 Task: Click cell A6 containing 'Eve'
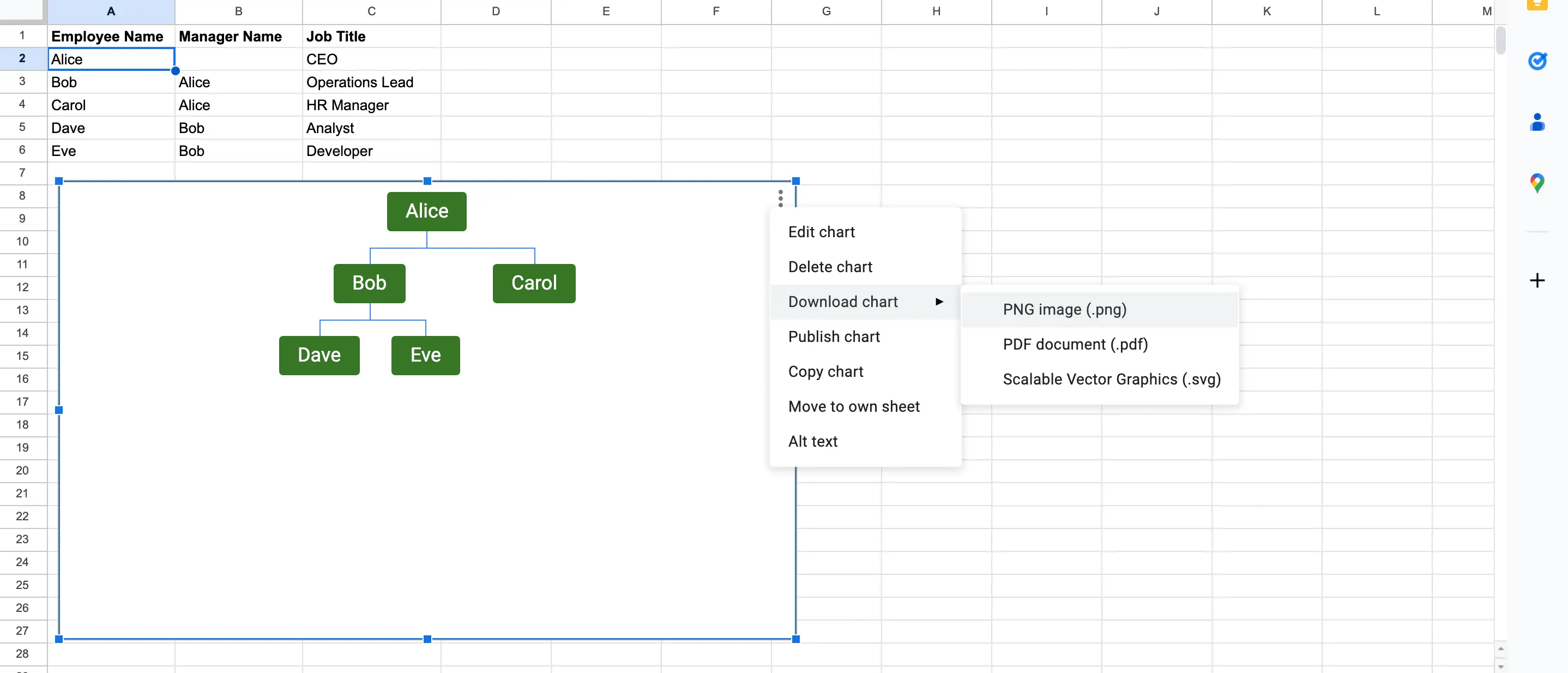111,151
